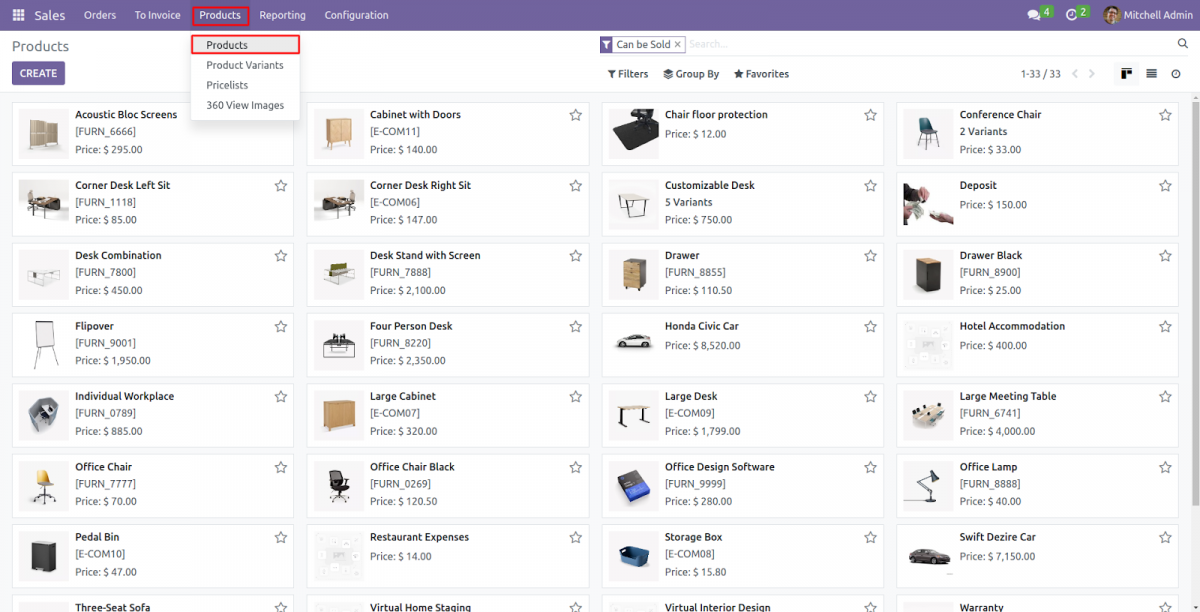Image resolution: width=1200 pixels, height=612 pixels.
Task: Click the CREATE button
Action: point(38,72)
